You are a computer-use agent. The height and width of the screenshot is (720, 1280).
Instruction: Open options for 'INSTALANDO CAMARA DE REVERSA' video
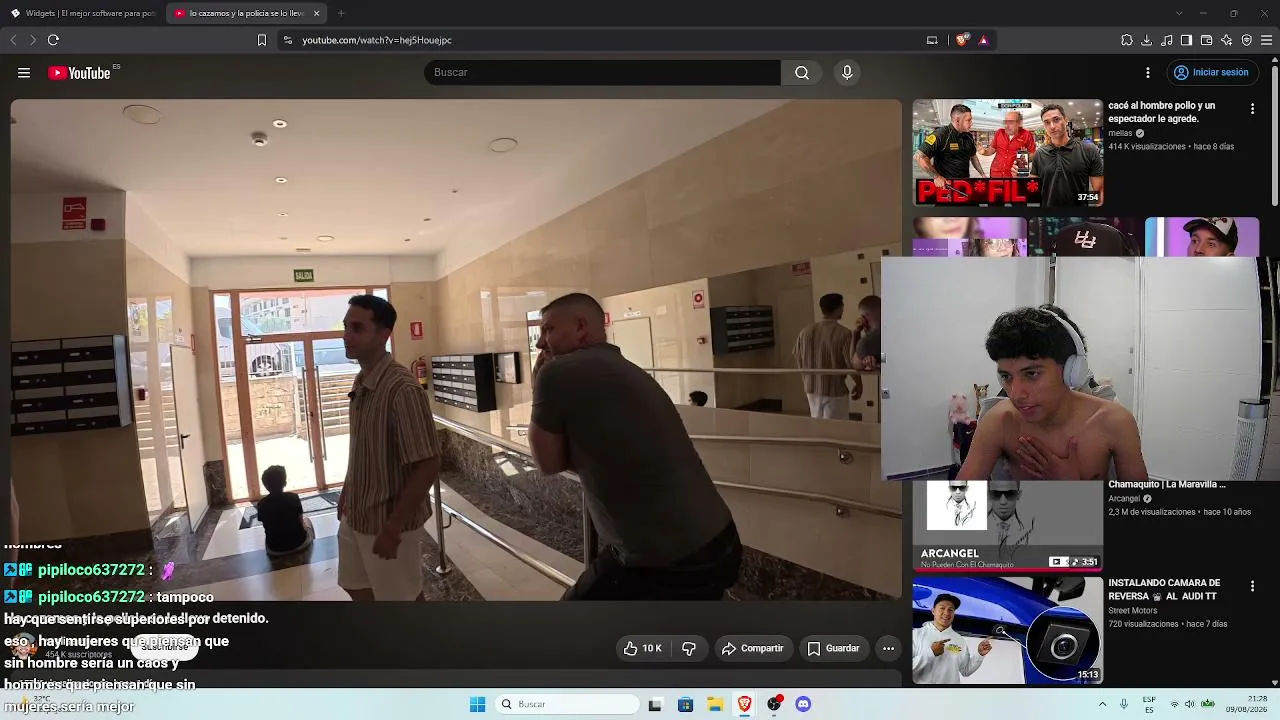(1252, 585)
